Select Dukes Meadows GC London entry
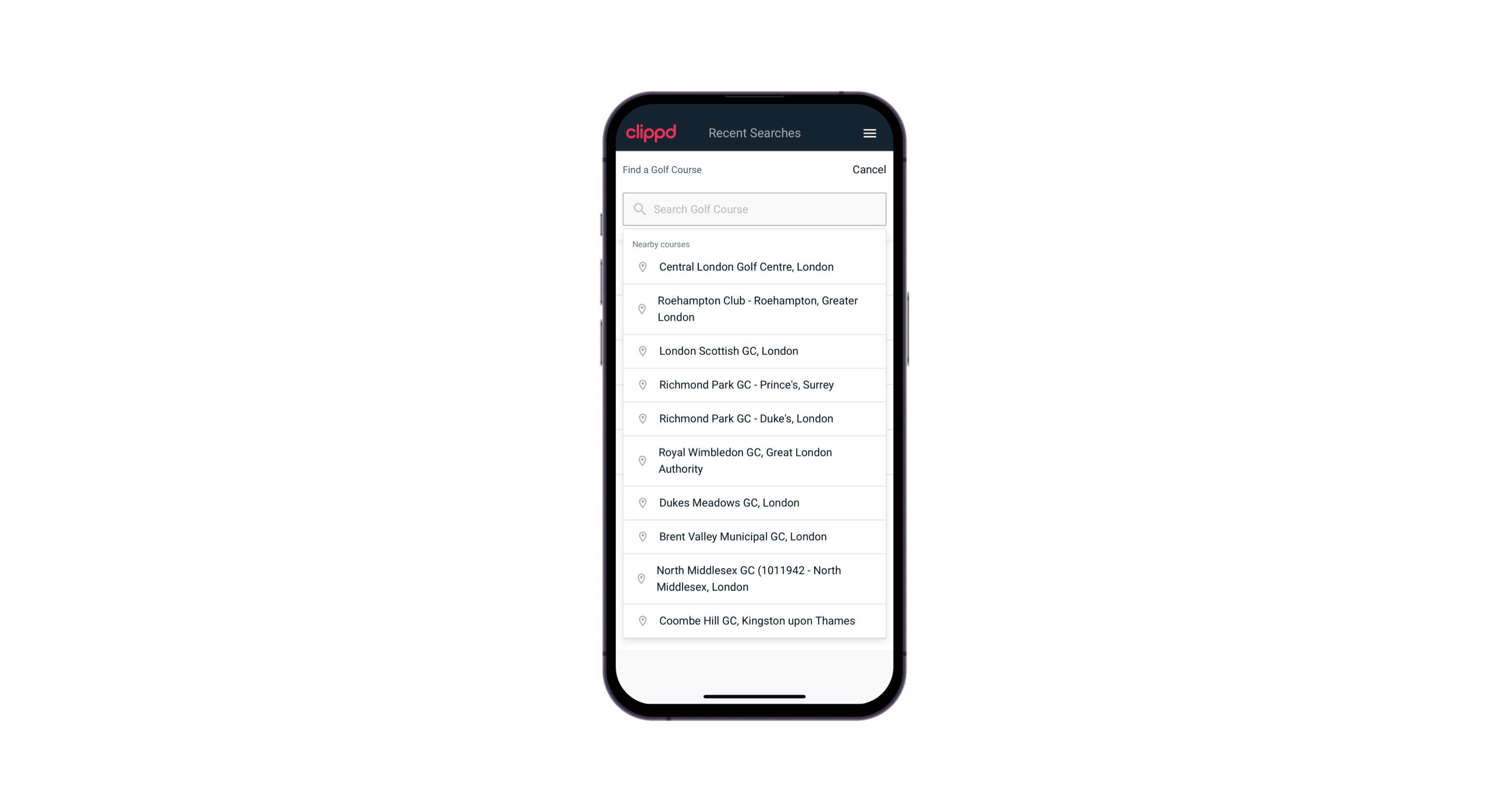 click(x=754, y=502)
